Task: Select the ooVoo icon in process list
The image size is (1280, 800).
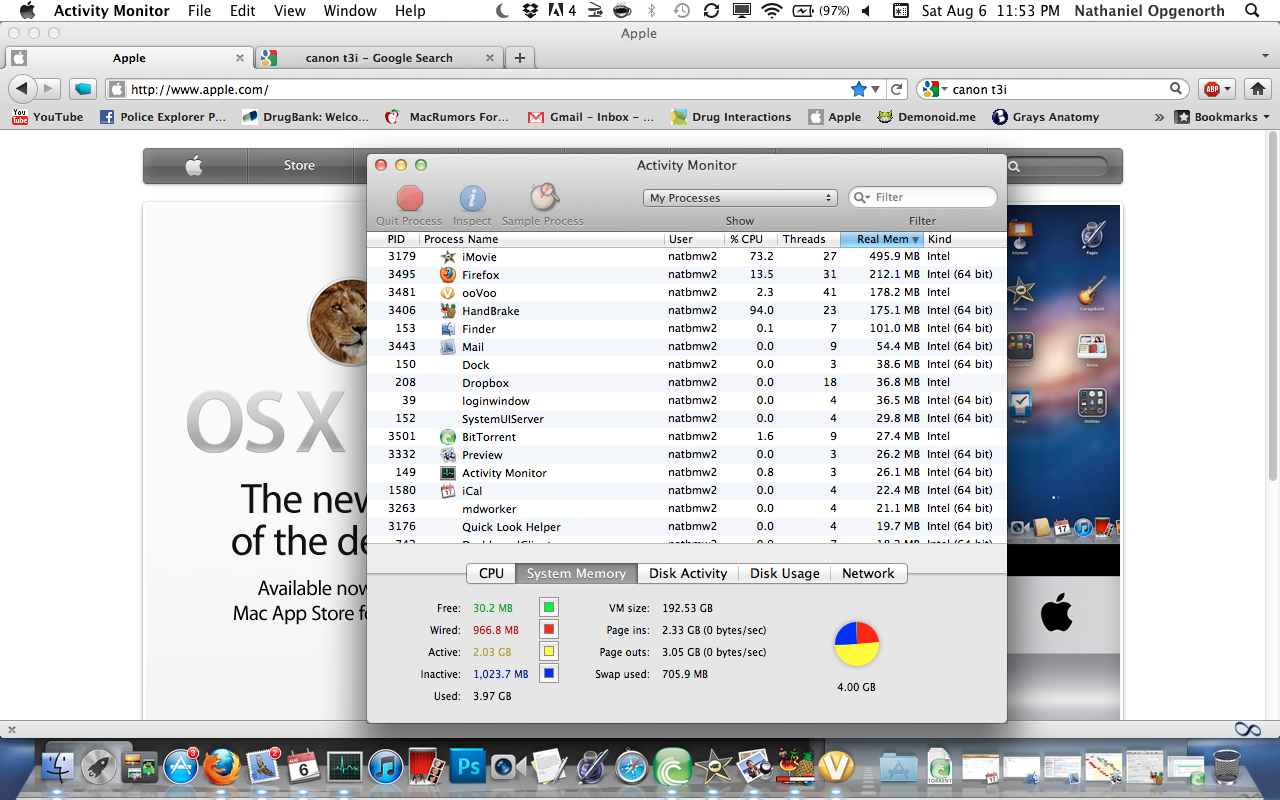Action: (448, 293)
